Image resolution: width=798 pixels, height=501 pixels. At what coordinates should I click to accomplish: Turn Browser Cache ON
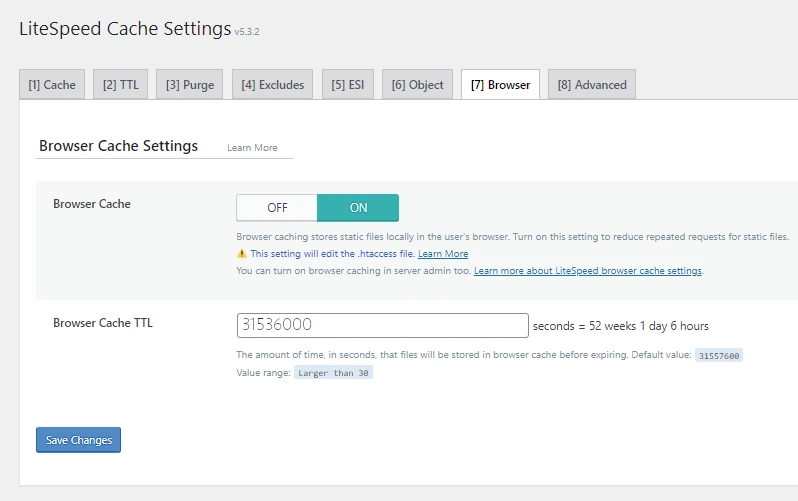358,208
